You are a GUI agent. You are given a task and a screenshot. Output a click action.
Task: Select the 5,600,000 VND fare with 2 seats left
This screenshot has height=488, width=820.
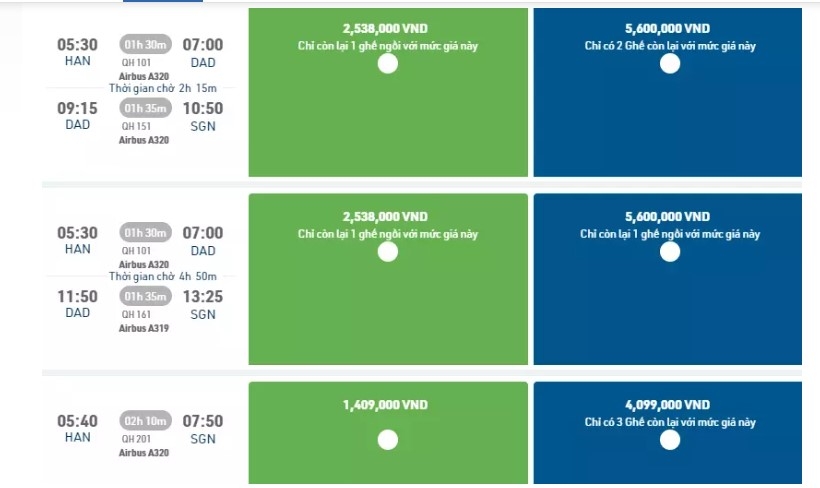(x=670, y=64)
